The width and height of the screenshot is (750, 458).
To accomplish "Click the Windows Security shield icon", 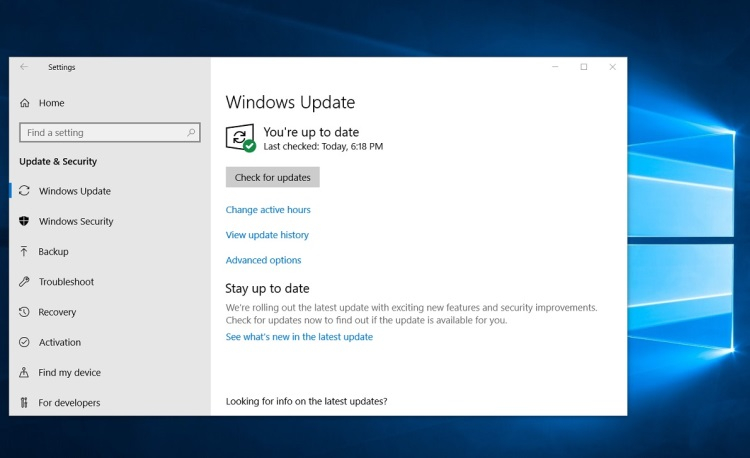I will [24, 221].
